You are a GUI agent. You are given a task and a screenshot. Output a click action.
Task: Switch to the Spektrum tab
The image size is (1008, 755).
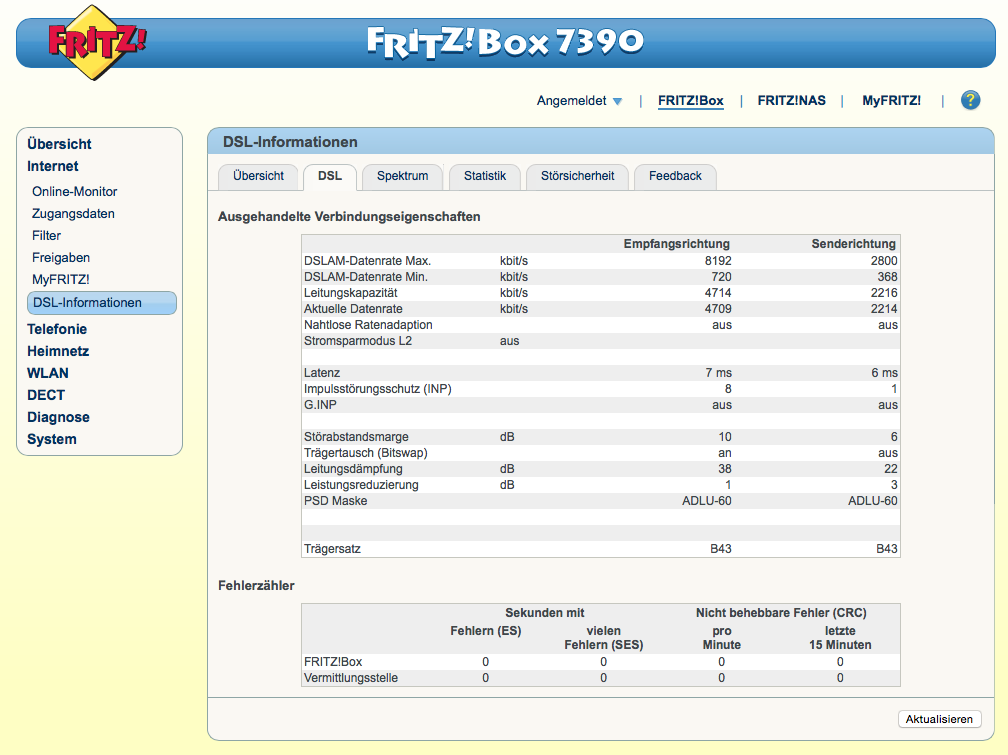pos(402,176)
